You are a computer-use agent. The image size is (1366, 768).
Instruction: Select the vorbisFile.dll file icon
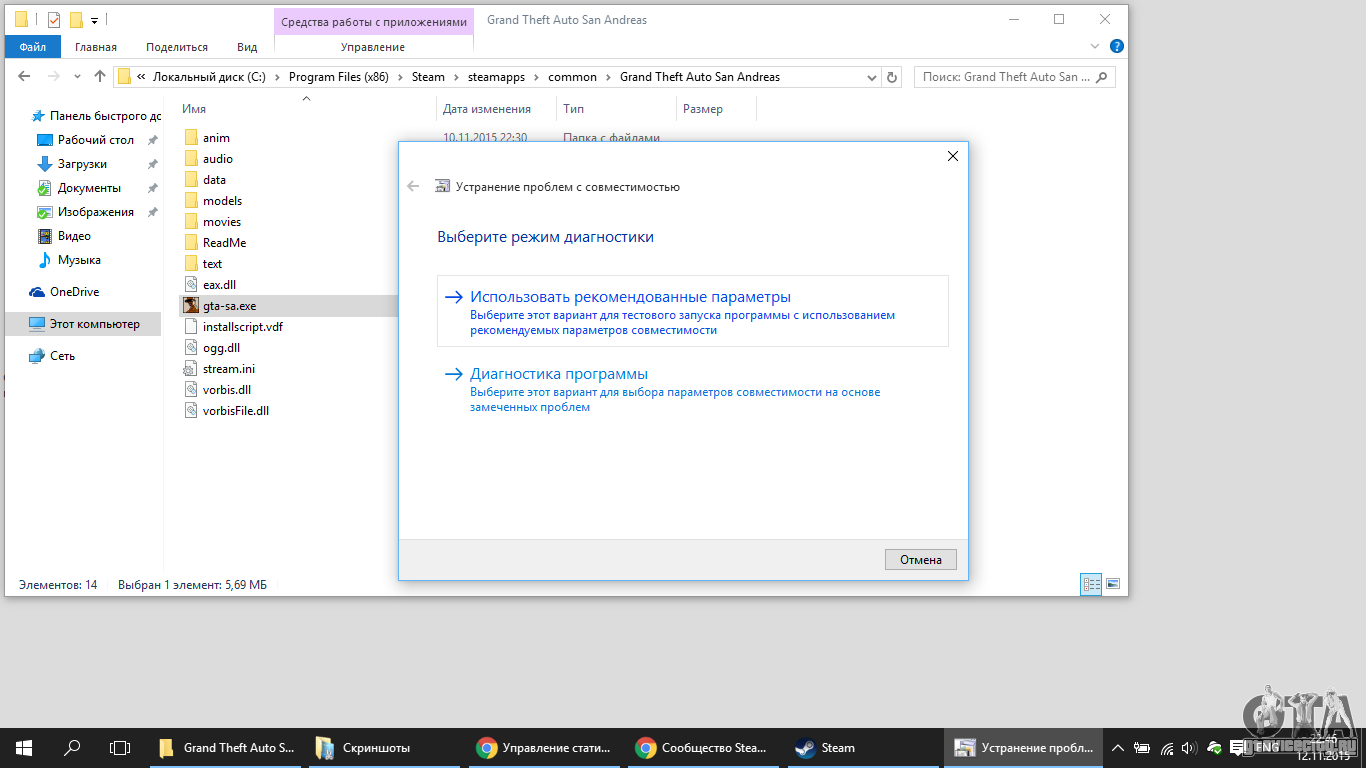click(192, 411)
